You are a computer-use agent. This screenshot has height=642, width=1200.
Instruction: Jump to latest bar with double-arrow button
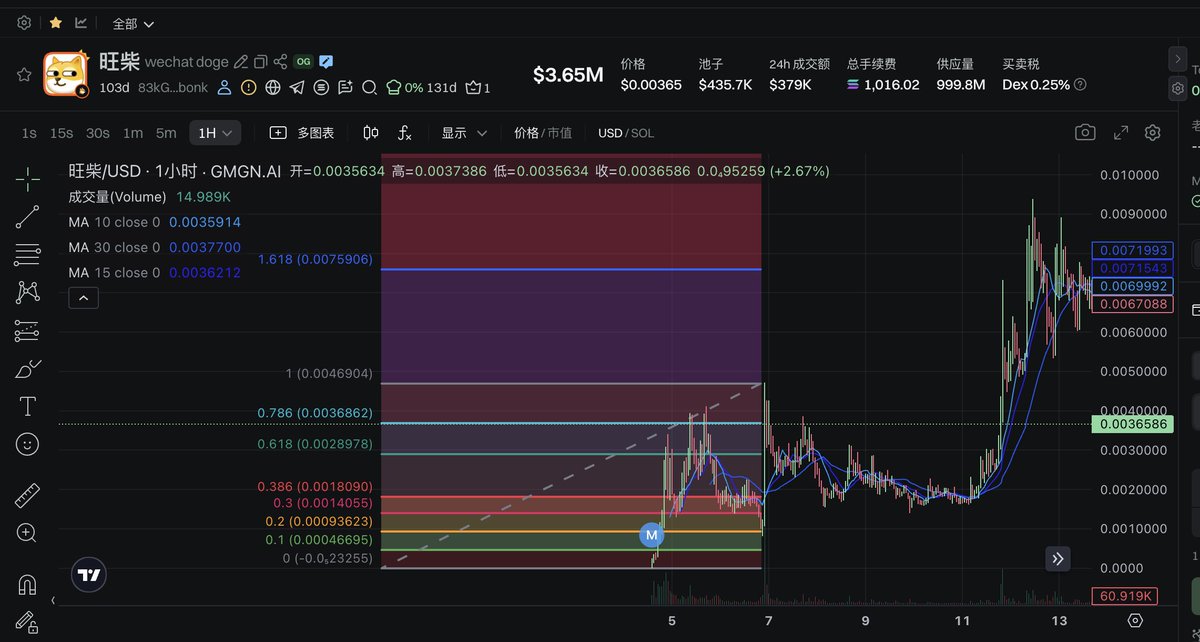coord(1058,559)
